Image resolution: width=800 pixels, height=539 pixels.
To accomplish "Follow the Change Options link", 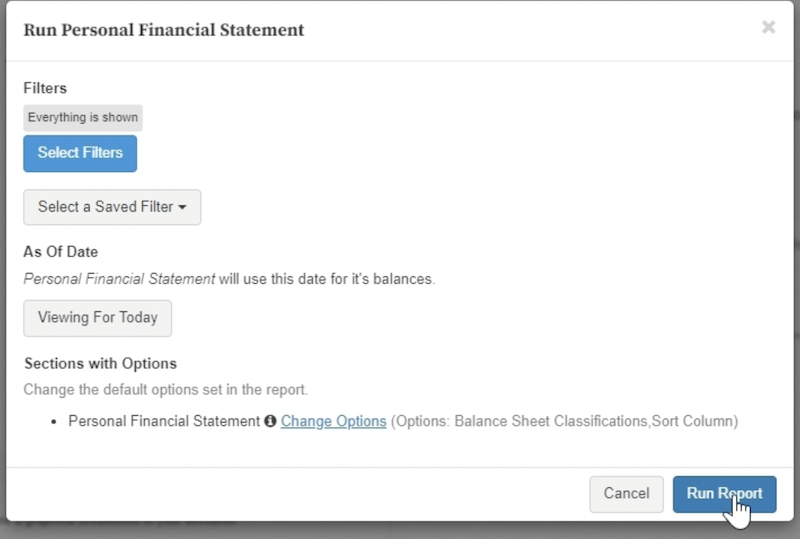I will tap(333, 421).
